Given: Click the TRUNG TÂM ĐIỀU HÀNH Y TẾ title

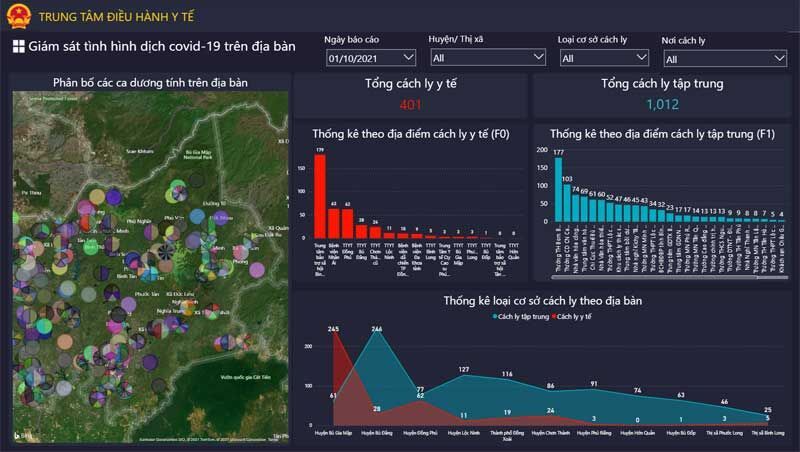Looking at the screenshot, I should (x=116, y=17).
